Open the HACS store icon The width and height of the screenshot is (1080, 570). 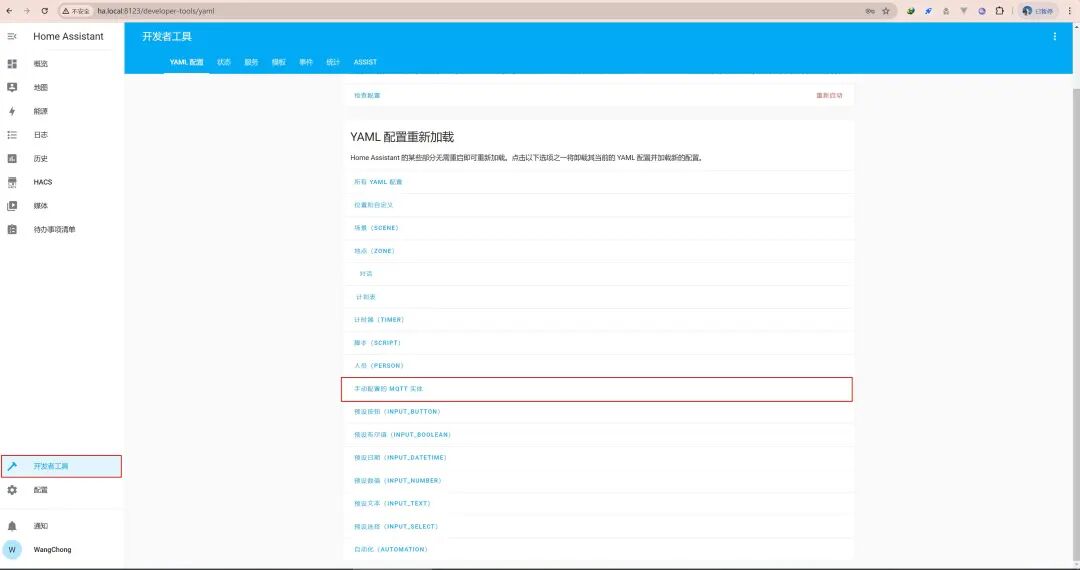tap(12, 182)
